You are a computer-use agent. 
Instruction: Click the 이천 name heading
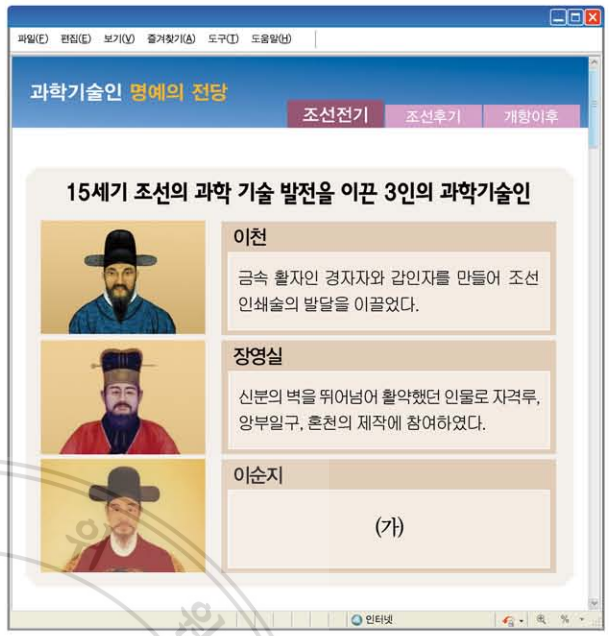[250, 237]
